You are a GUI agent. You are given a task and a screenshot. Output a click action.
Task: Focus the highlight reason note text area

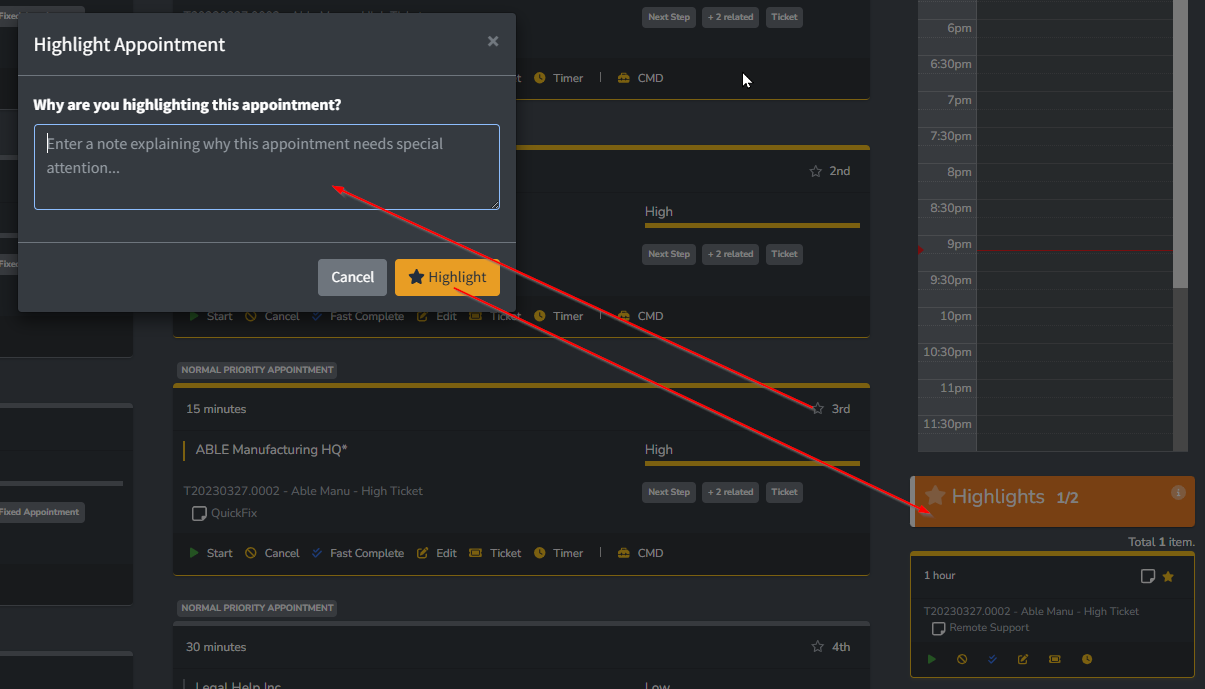click(x=266, y=167)
